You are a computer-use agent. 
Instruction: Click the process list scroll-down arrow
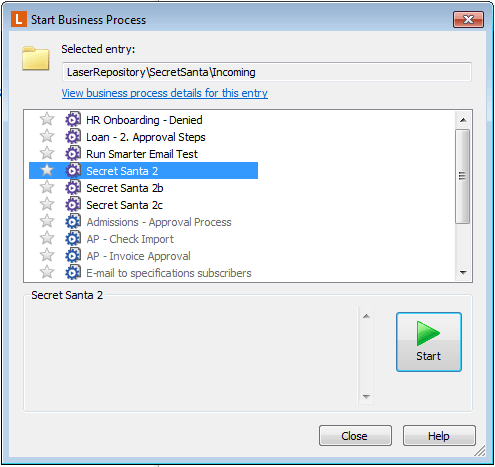click(x=463, y=273)
